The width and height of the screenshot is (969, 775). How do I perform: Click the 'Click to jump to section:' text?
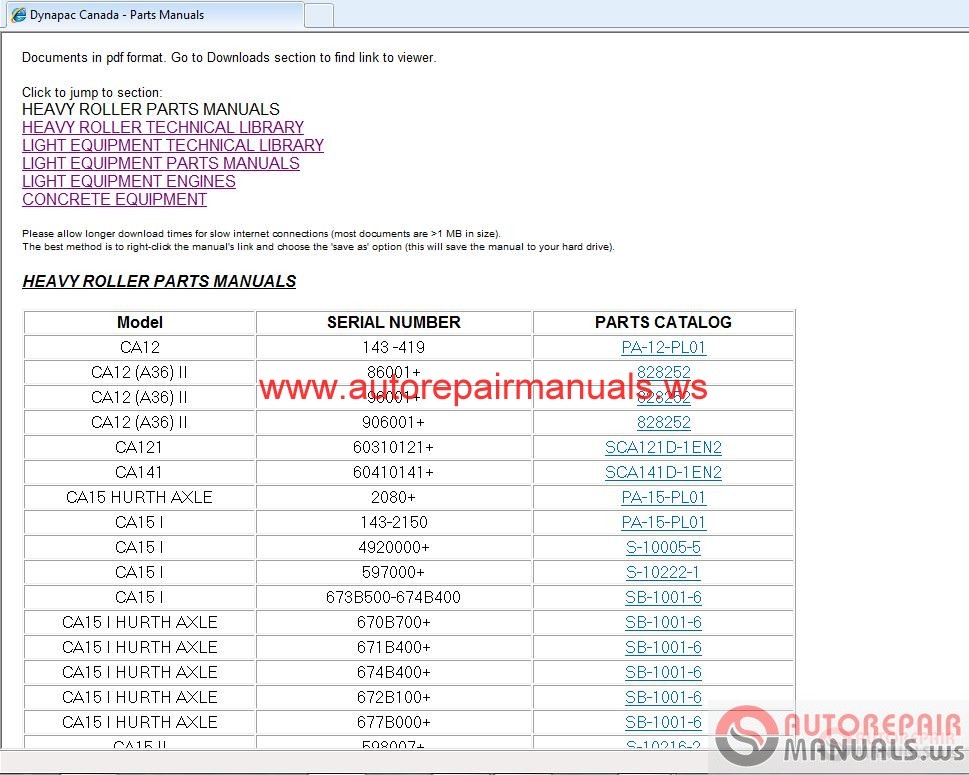click(x=92, y=93)
